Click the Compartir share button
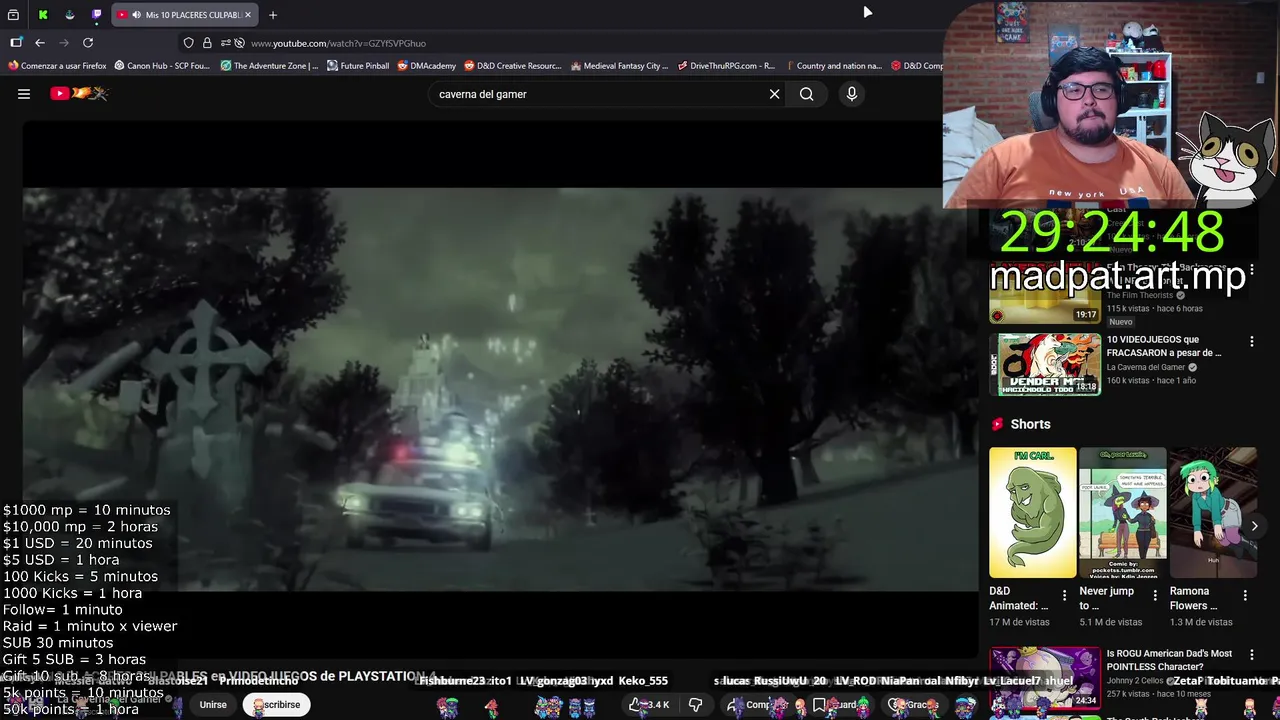 point(758,705)
